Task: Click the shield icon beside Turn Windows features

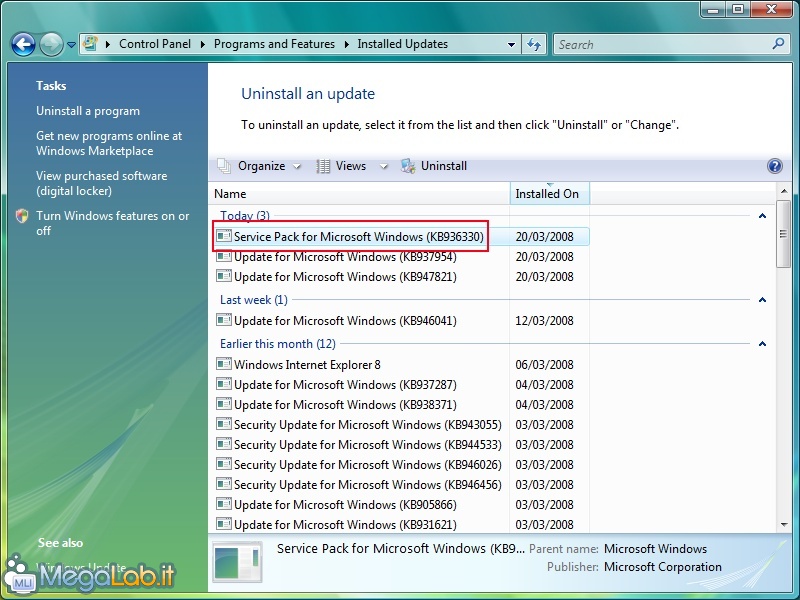Action: tap(22, 216)
